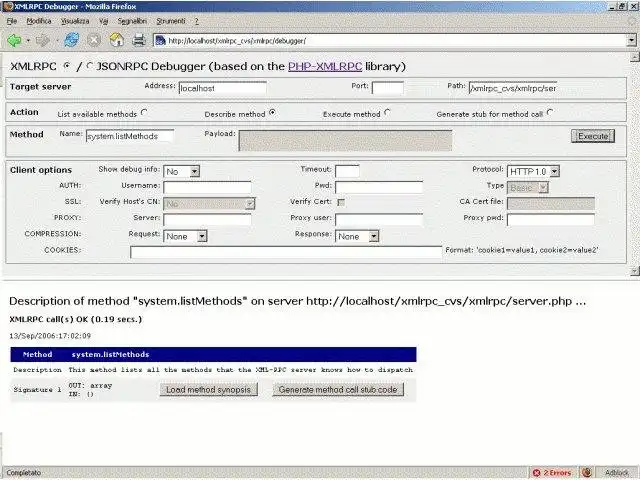Click Load method synopsis button
This screenshot has height=480, width=640.
tap(208, 389)
